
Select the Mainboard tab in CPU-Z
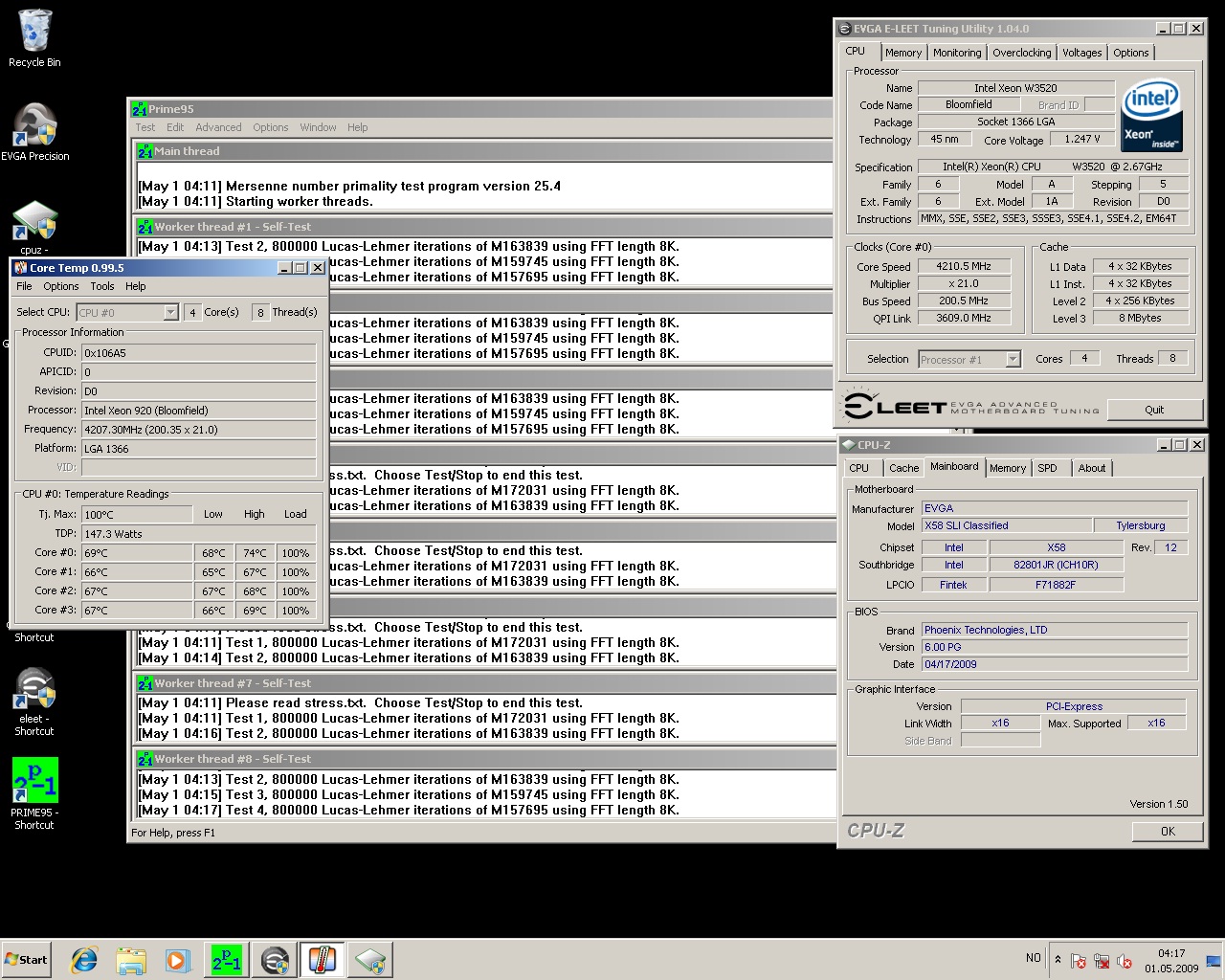click(x=954, y=466)
